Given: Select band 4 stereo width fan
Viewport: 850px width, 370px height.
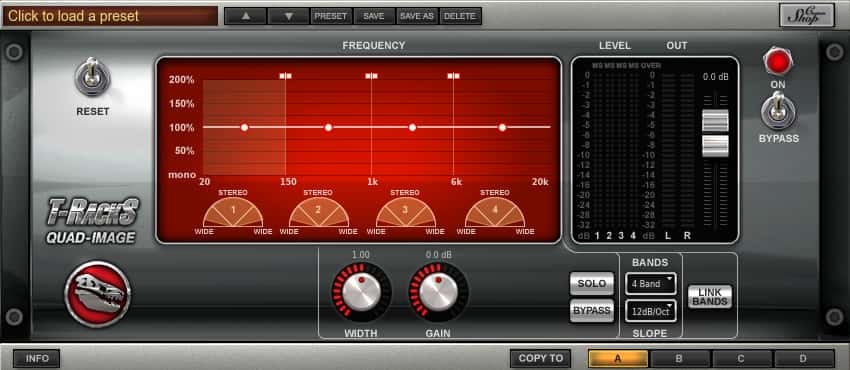Looking at the screenshot, I should (x=495, y=212).
